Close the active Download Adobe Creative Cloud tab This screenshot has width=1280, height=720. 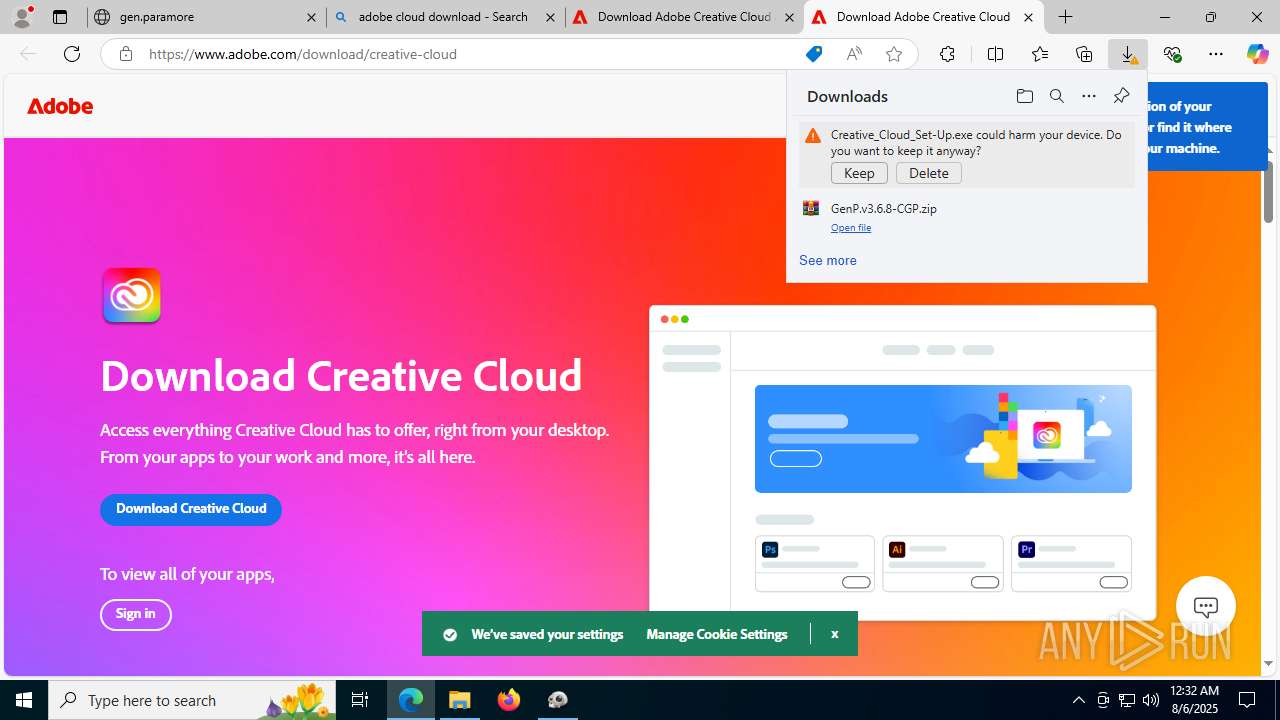tap(1028, 17)
